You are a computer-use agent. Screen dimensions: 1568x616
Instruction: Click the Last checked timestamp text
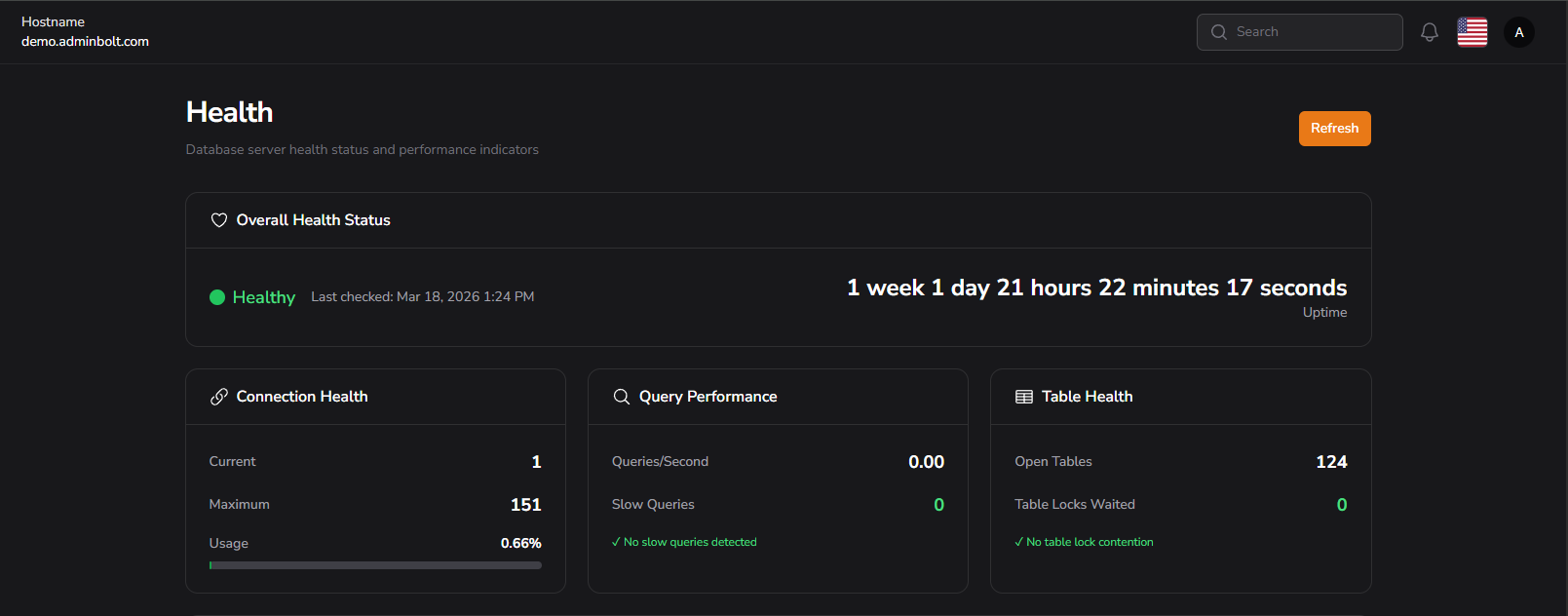422,297
